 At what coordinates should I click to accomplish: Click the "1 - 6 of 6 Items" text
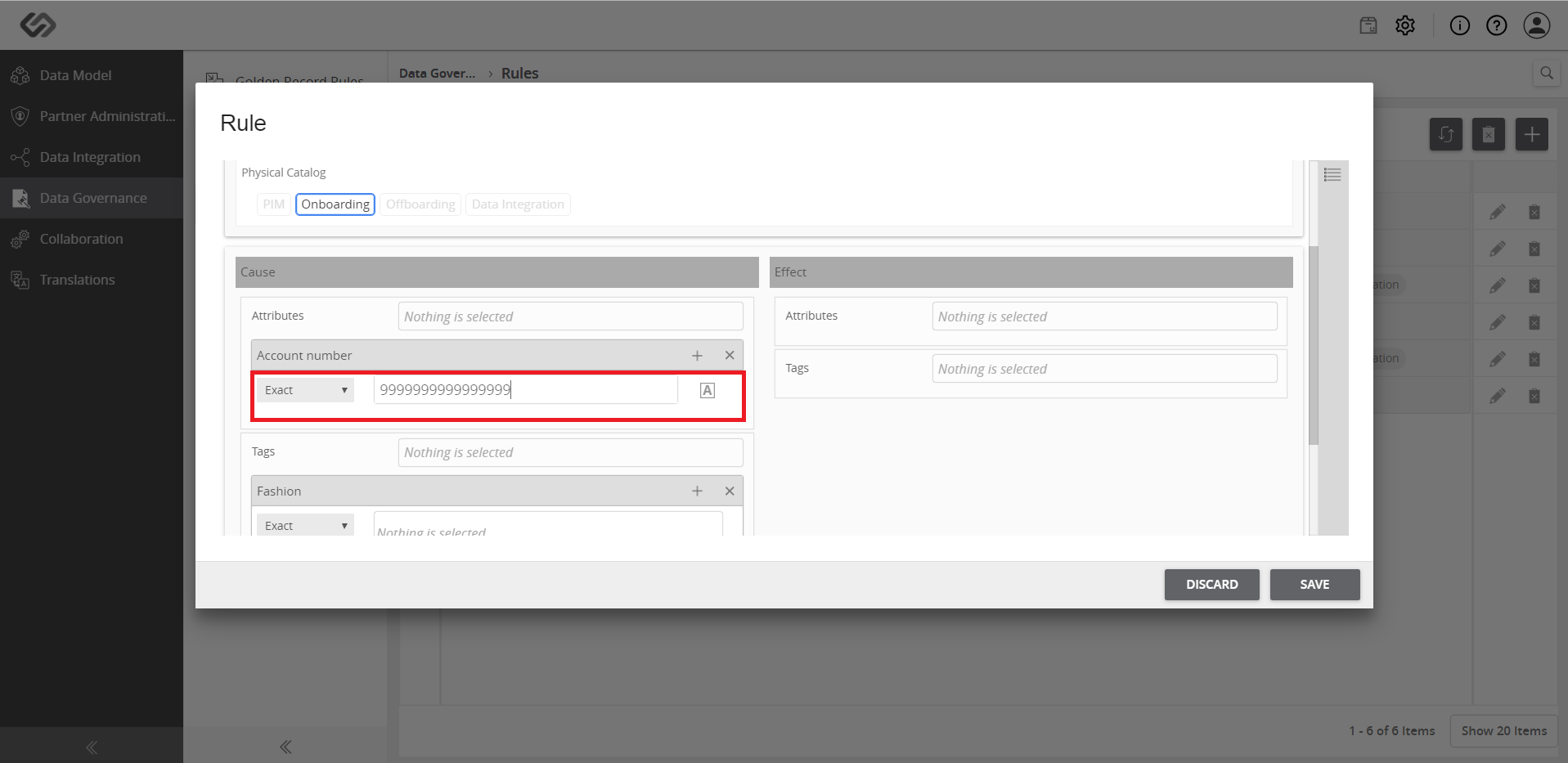click(1392, 731)
